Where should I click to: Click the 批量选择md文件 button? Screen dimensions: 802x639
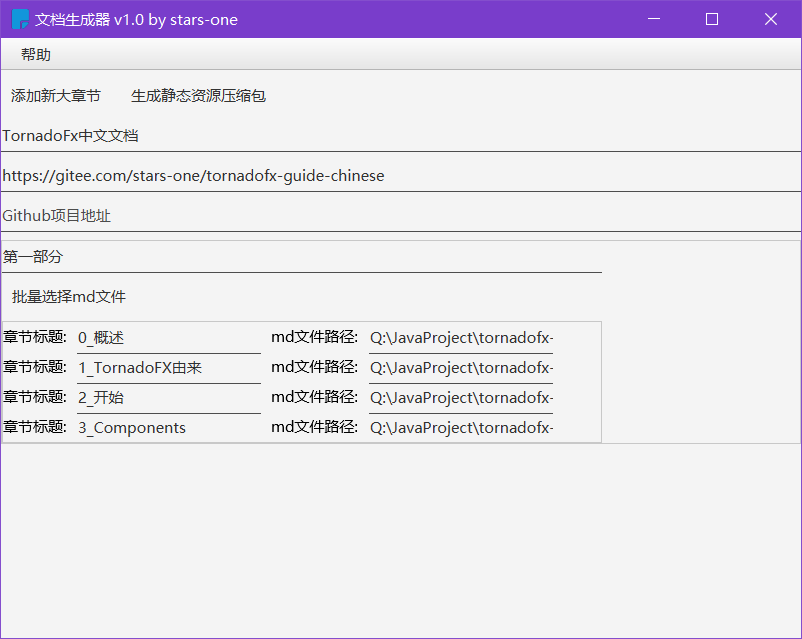(69, 296)
